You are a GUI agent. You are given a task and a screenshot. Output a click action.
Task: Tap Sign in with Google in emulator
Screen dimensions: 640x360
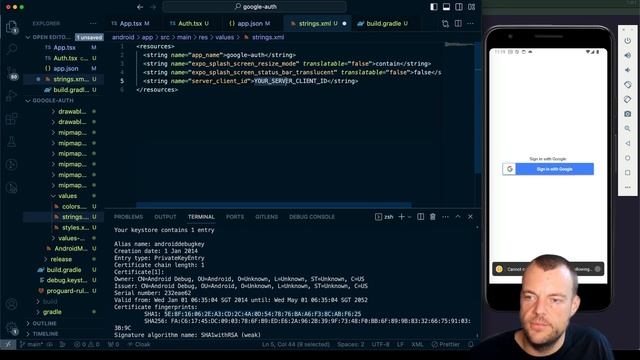(x=548, y=169)
